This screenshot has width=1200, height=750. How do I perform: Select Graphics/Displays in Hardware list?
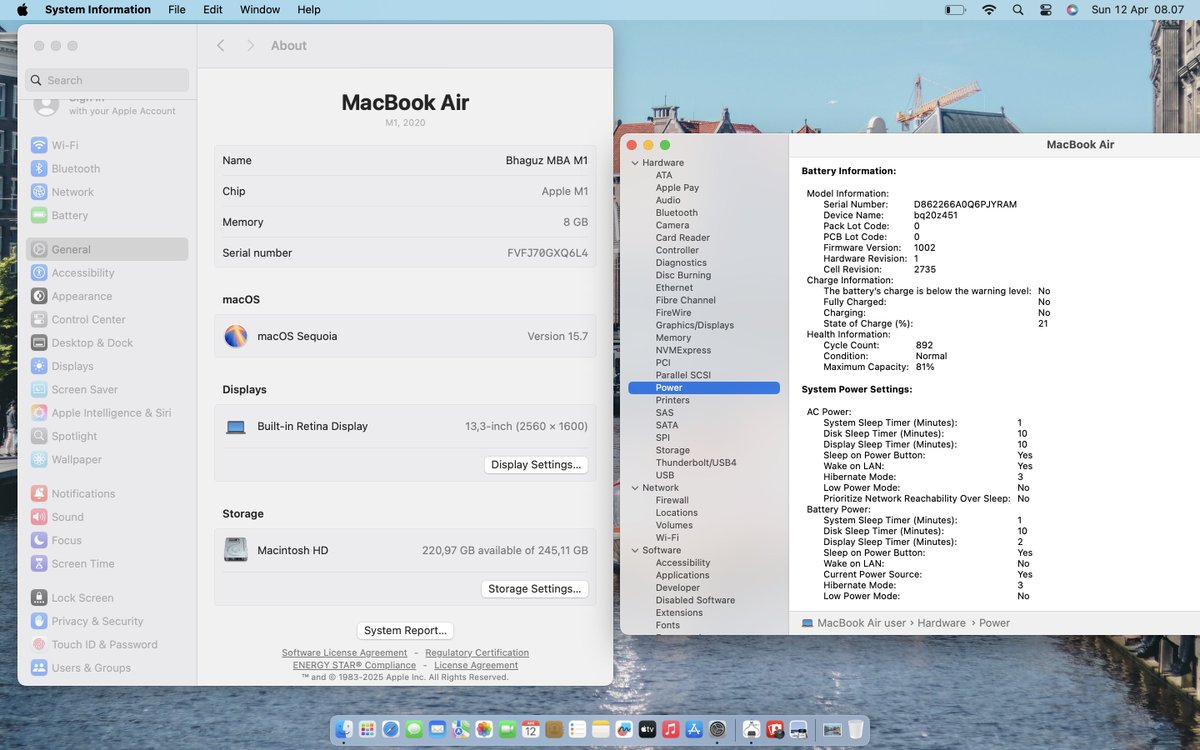point(695,325)
